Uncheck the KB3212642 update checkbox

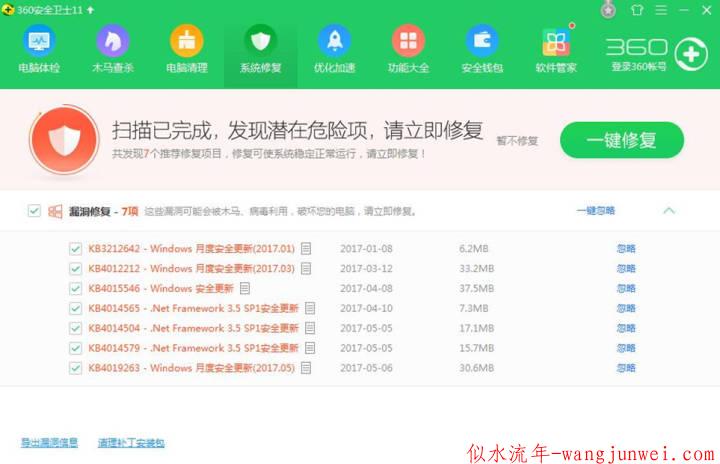tap(75, 249)
